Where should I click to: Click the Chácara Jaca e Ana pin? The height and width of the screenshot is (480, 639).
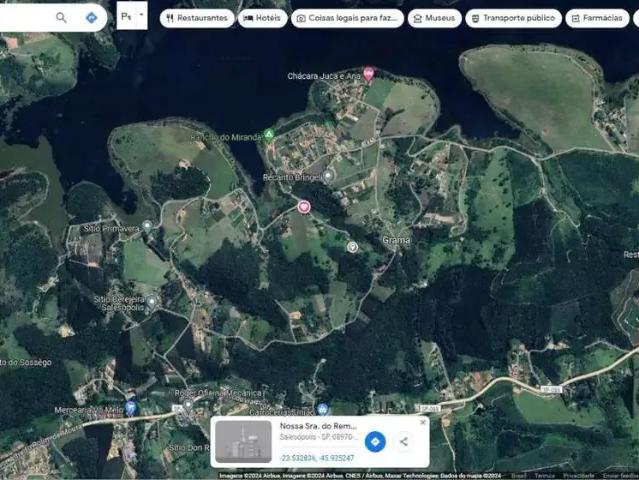tap(368, 73)
